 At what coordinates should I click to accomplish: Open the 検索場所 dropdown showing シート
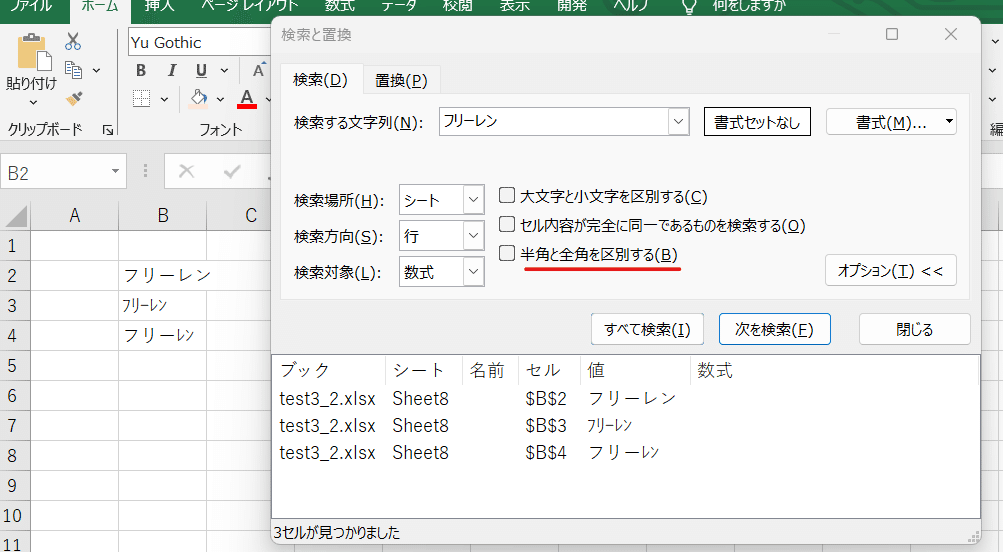[473, 200]
